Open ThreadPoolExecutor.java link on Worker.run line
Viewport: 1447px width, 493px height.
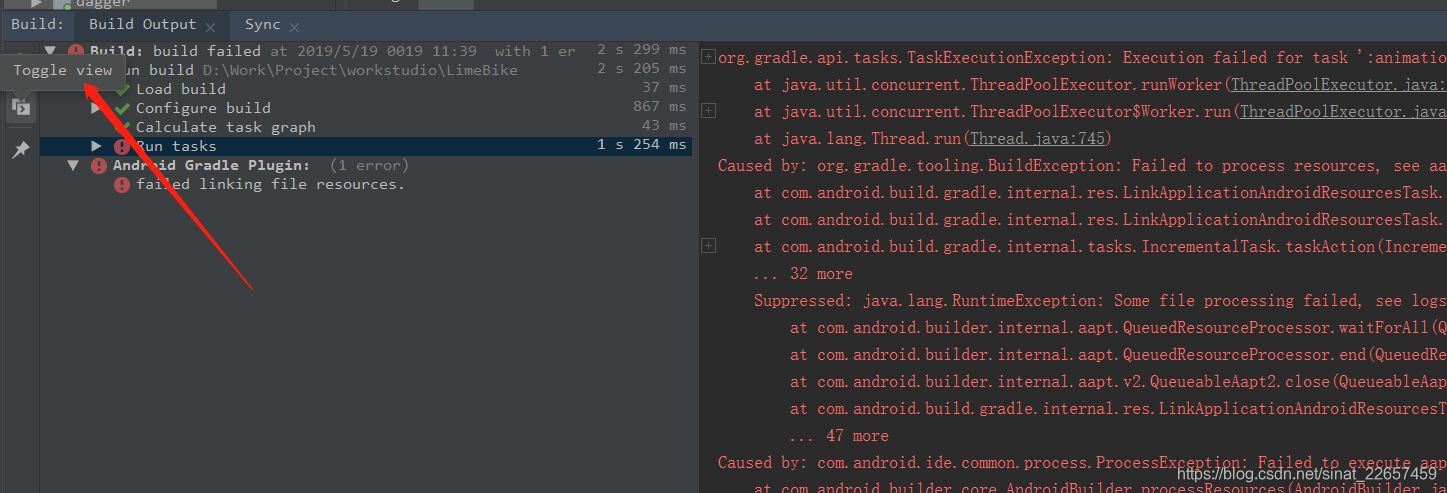tap(1343, 112)
